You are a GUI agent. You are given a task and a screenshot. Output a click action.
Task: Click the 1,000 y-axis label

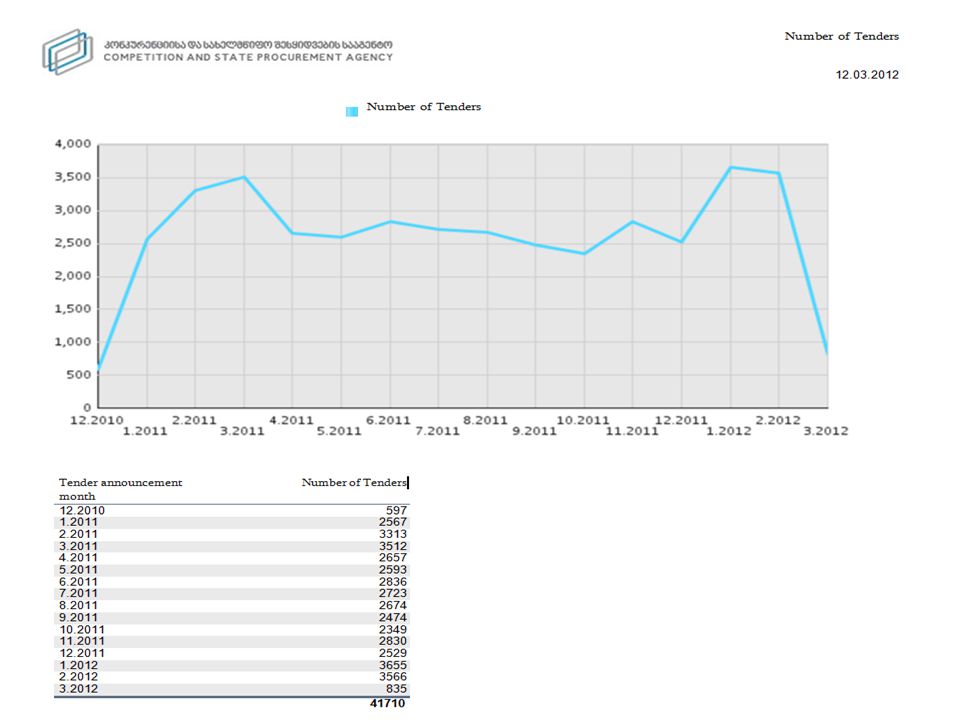(73, 342)
